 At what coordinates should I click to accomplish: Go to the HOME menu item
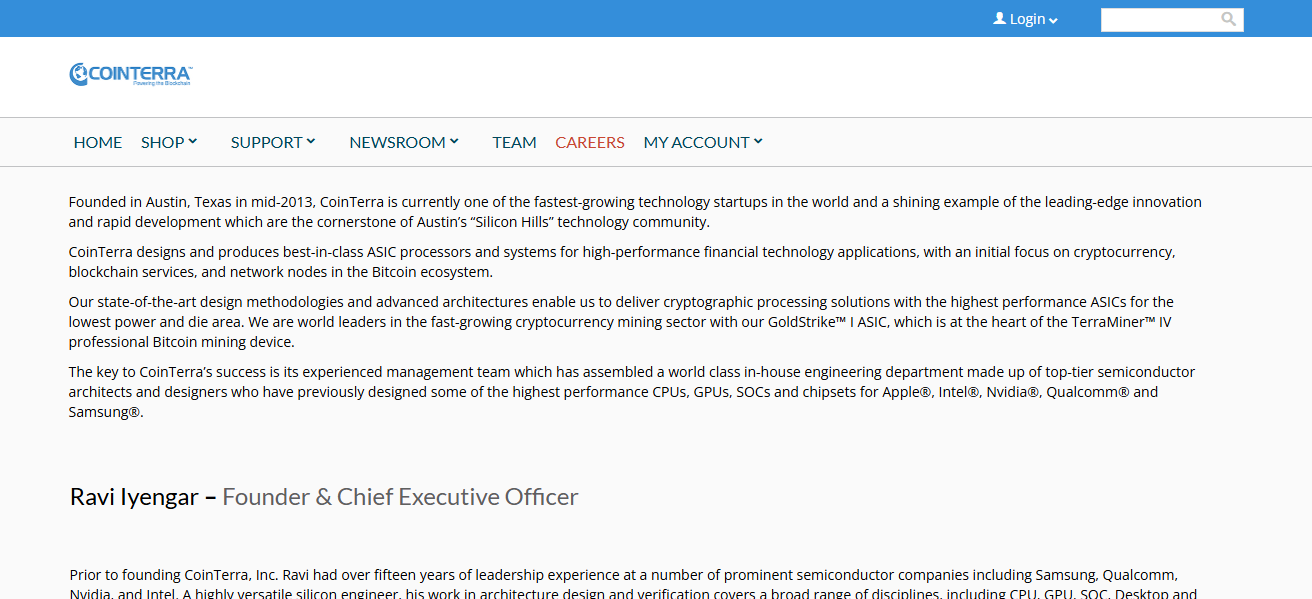pos(98,142)
